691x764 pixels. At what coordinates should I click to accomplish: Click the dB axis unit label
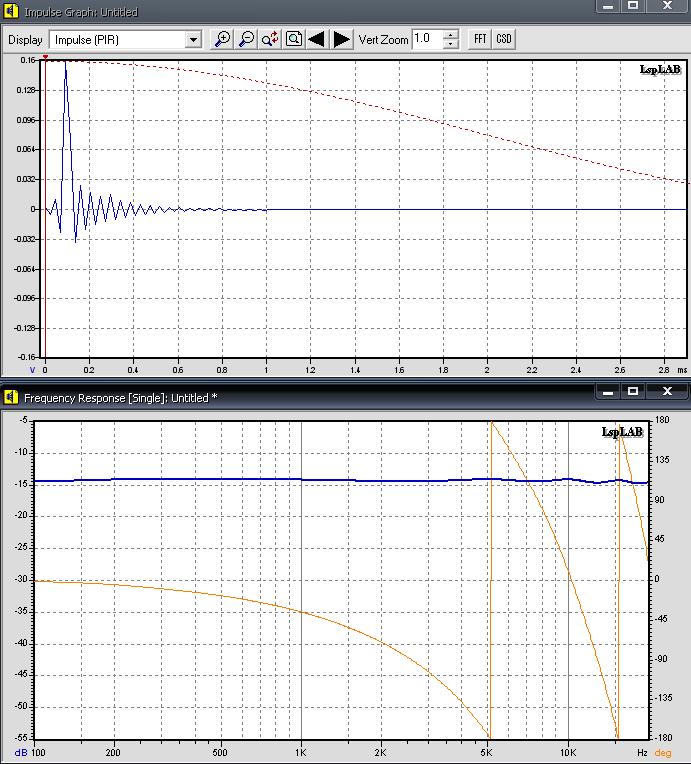coord(20,753)
